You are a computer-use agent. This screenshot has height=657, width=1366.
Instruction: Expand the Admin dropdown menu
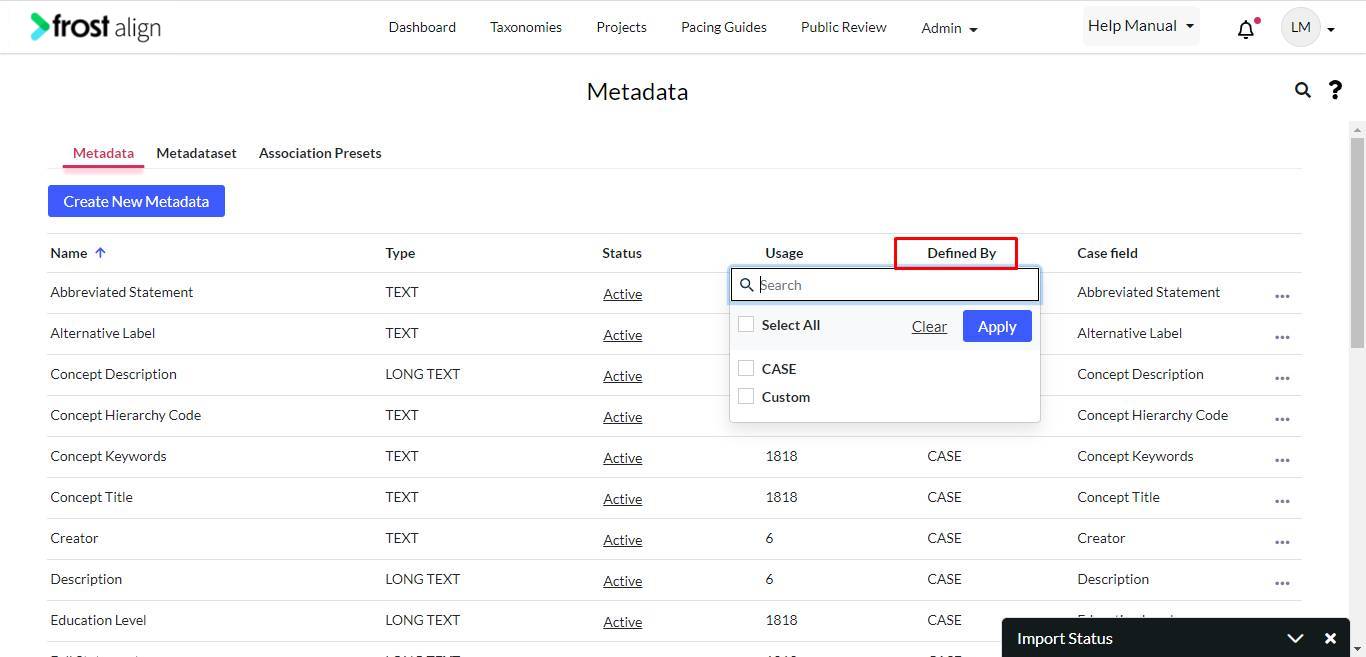[949, 28]
